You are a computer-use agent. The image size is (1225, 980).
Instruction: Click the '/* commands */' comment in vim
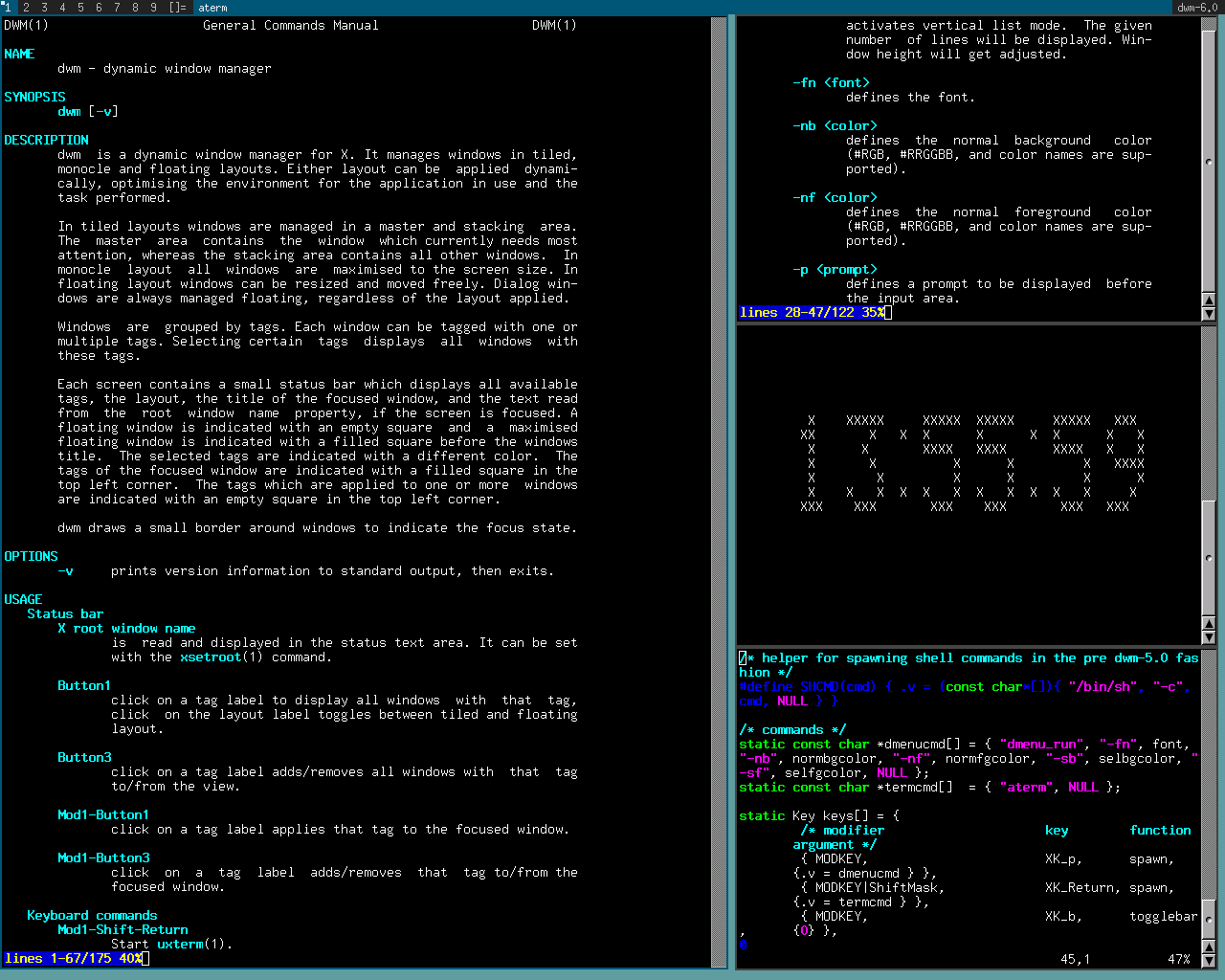792,729
